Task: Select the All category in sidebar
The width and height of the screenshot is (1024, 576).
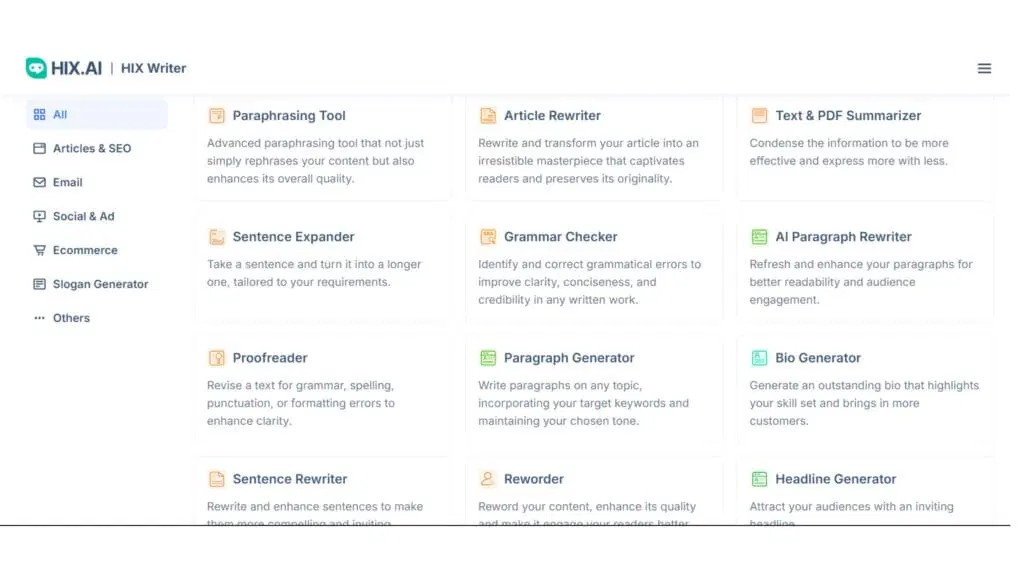Action: point(60,115)
